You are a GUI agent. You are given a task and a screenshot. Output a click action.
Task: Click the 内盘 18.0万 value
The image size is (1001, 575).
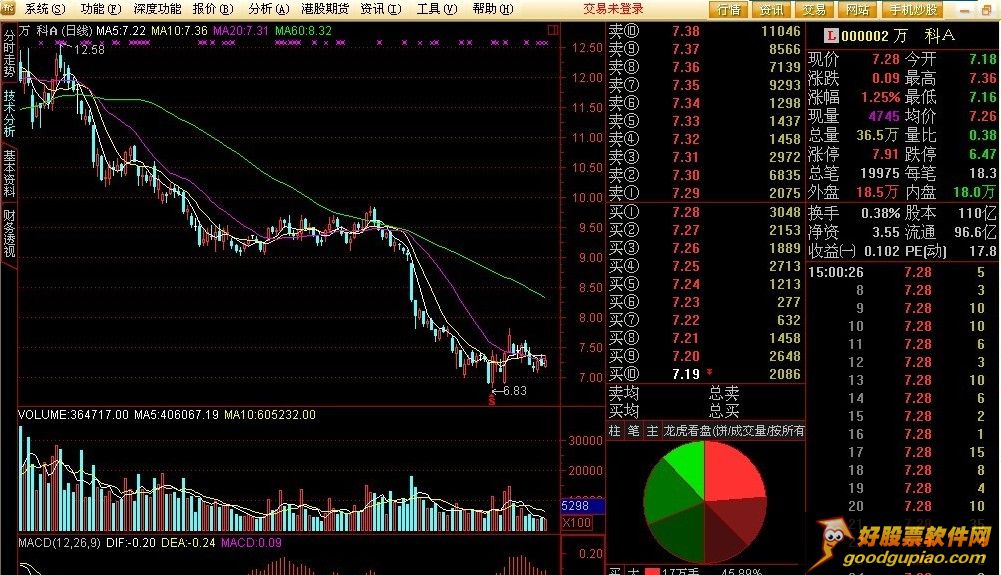pos(974,192)
